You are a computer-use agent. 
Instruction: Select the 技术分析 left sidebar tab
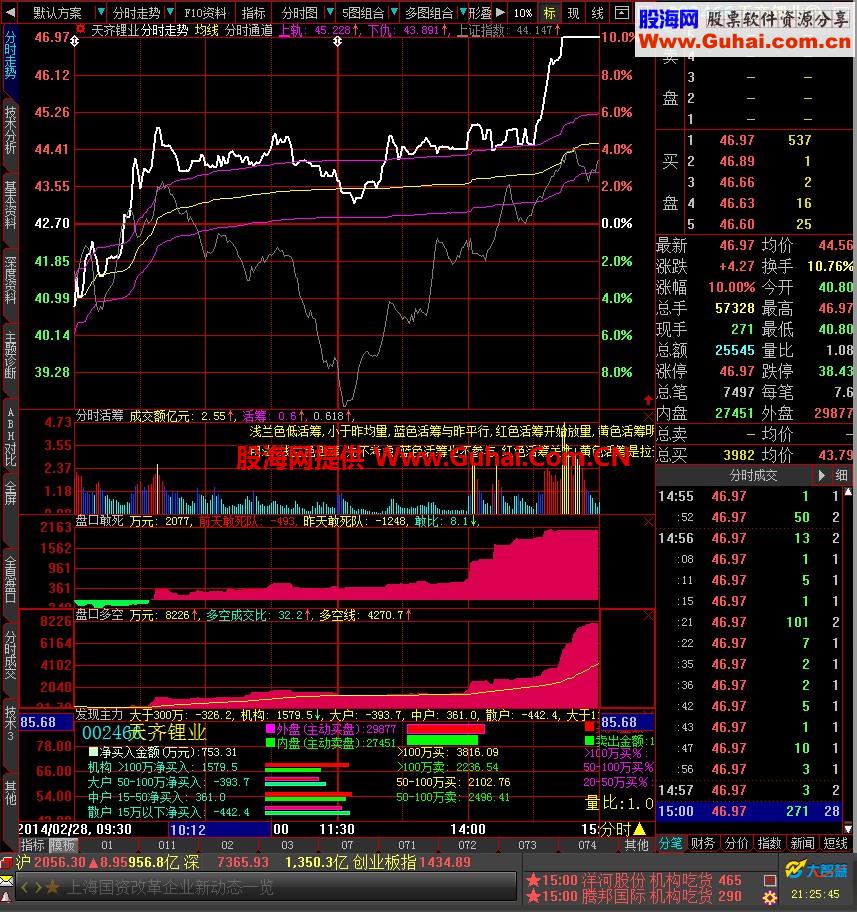pos(10,130)
